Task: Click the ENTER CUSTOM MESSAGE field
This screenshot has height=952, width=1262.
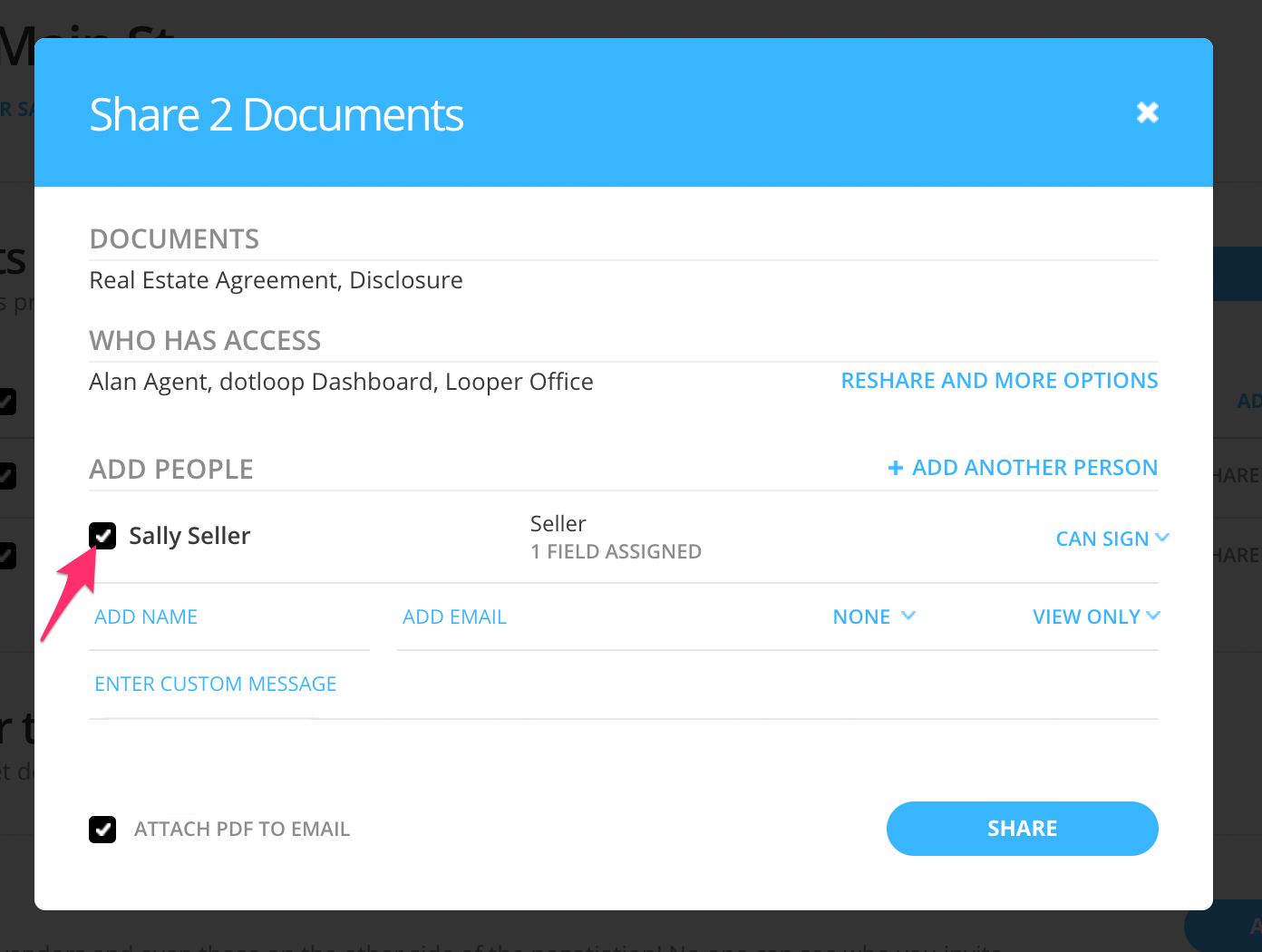Action: (x=215, y=683)
